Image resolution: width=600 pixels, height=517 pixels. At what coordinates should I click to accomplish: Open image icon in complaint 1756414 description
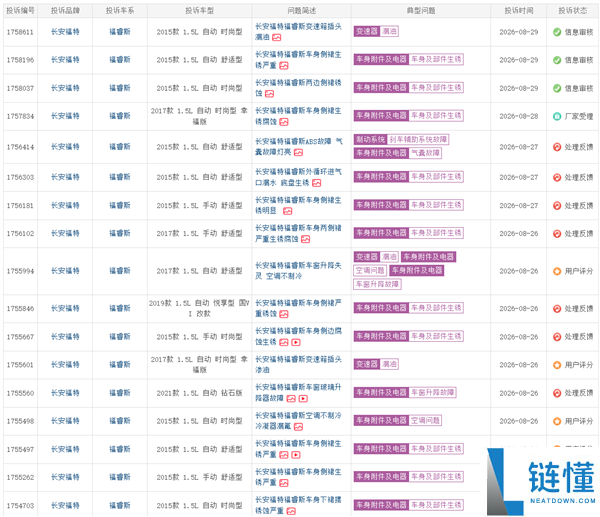click(x=298, y=153)
